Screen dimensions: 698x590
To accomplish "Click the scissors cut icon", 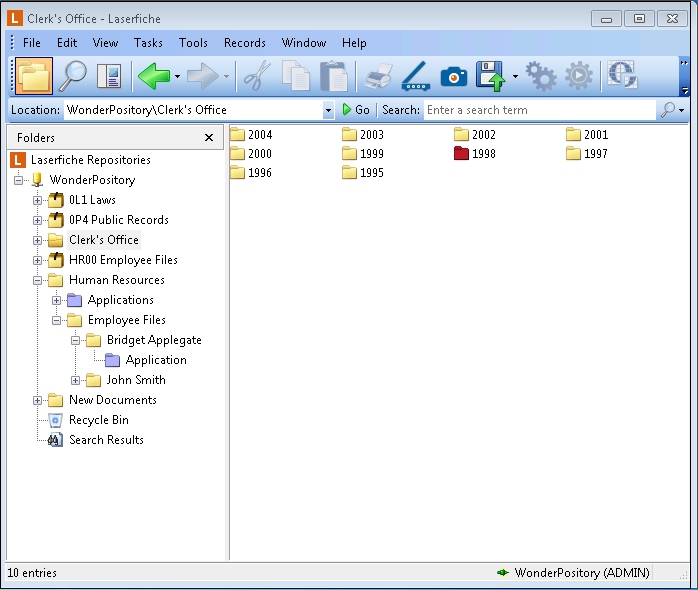I will (x=257, y=76).
